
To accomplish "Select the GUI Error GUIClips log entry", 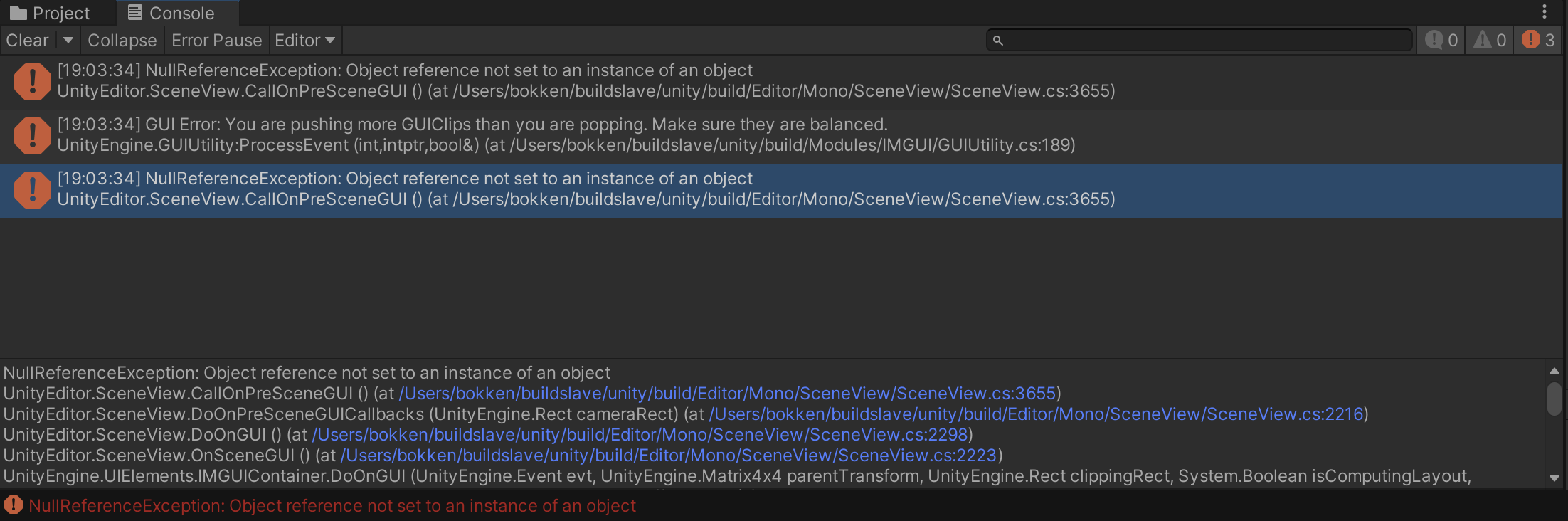I will coord(781,136).
